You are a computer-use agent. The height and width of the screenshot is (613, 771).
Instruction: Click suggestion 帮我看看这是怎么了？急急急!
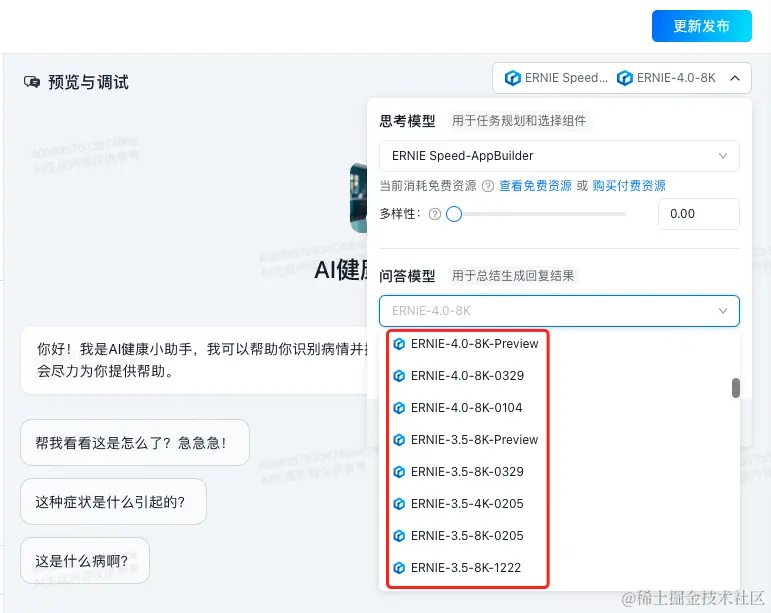coord(135,442)
